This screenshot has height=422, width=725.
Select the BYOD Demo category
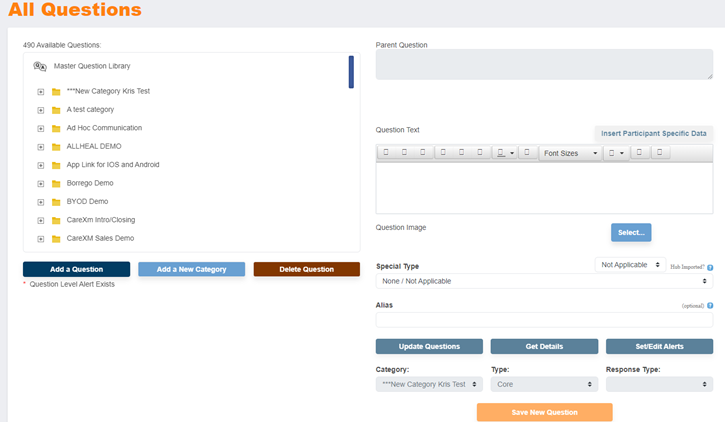tap(87, 201)
